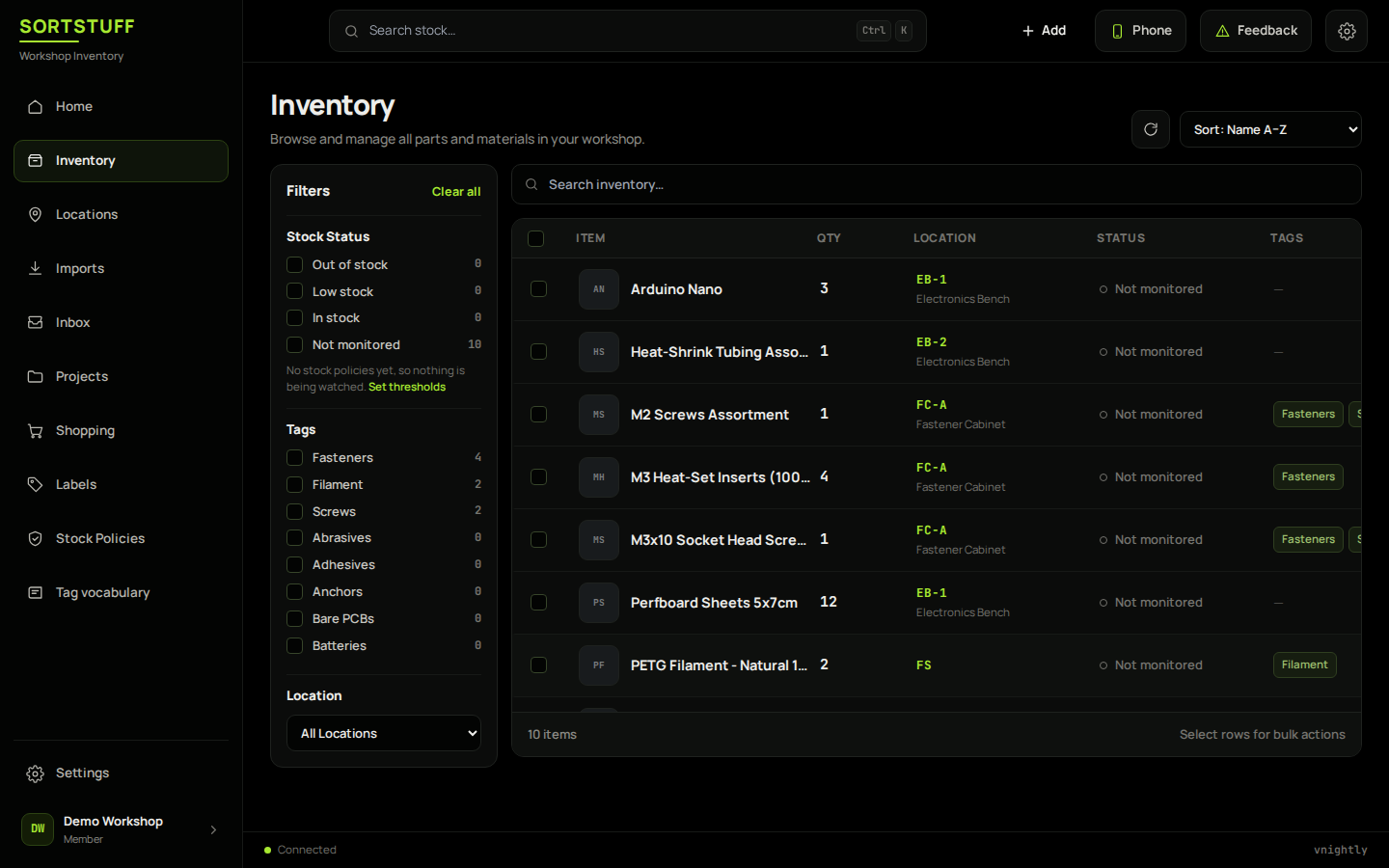Click the magnifier icon in Search inventory field

coord(531,184)
